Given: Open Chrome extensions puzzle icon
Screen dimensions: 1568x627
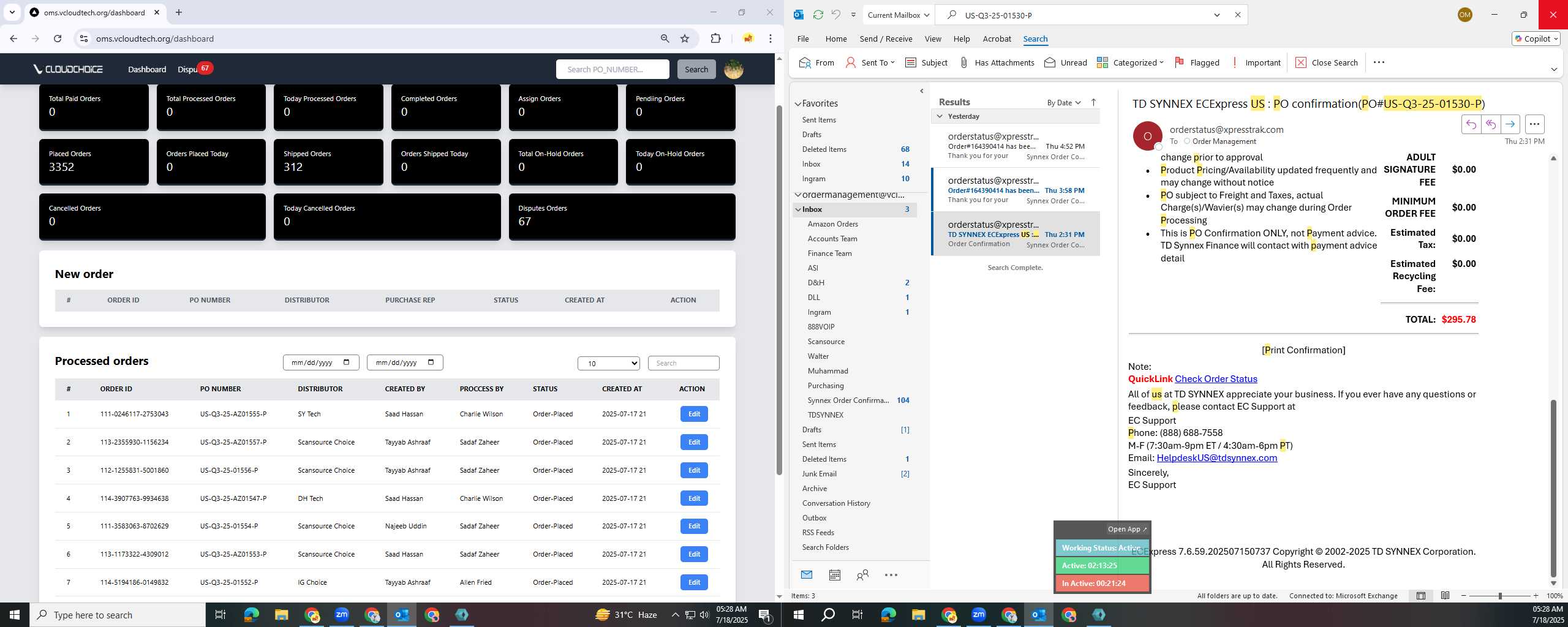Looking at the screenshot, I should 715,39.
